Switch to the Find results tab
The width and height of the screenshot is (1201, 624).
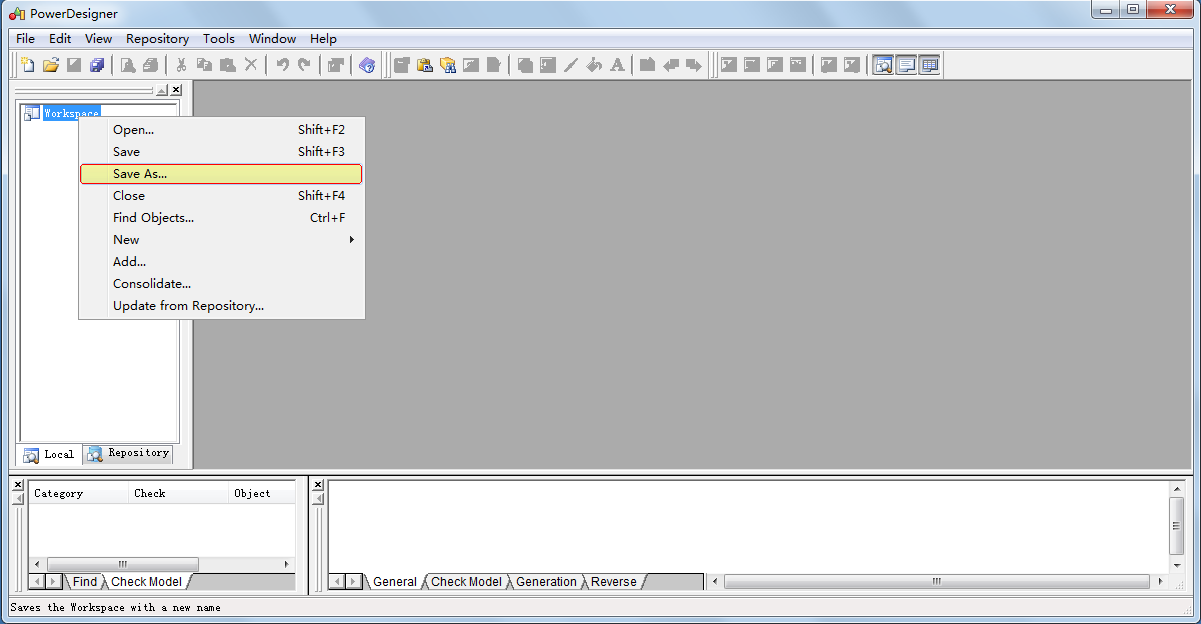85,582
